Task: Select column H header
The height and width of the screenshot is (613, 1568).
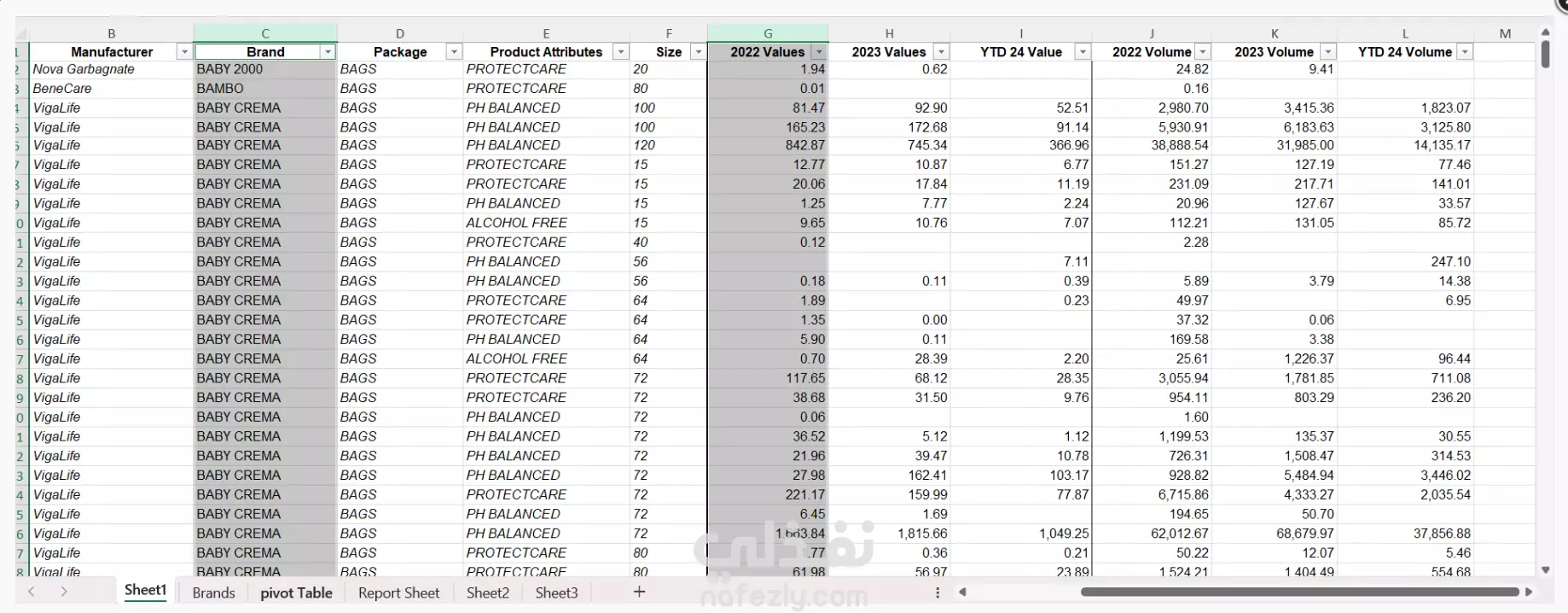Action: (889, 33)
